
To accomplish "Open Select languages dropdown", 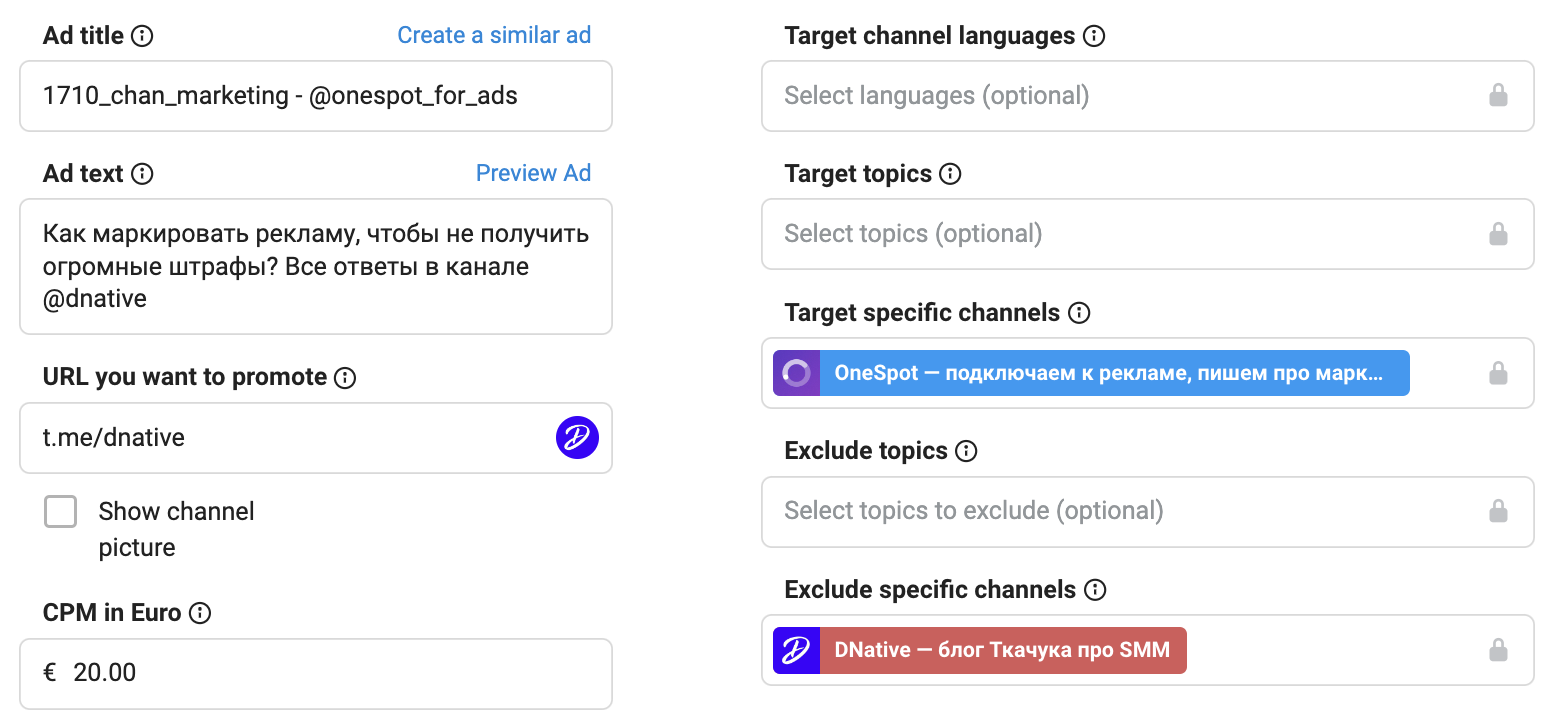I will click(1147, 96).
